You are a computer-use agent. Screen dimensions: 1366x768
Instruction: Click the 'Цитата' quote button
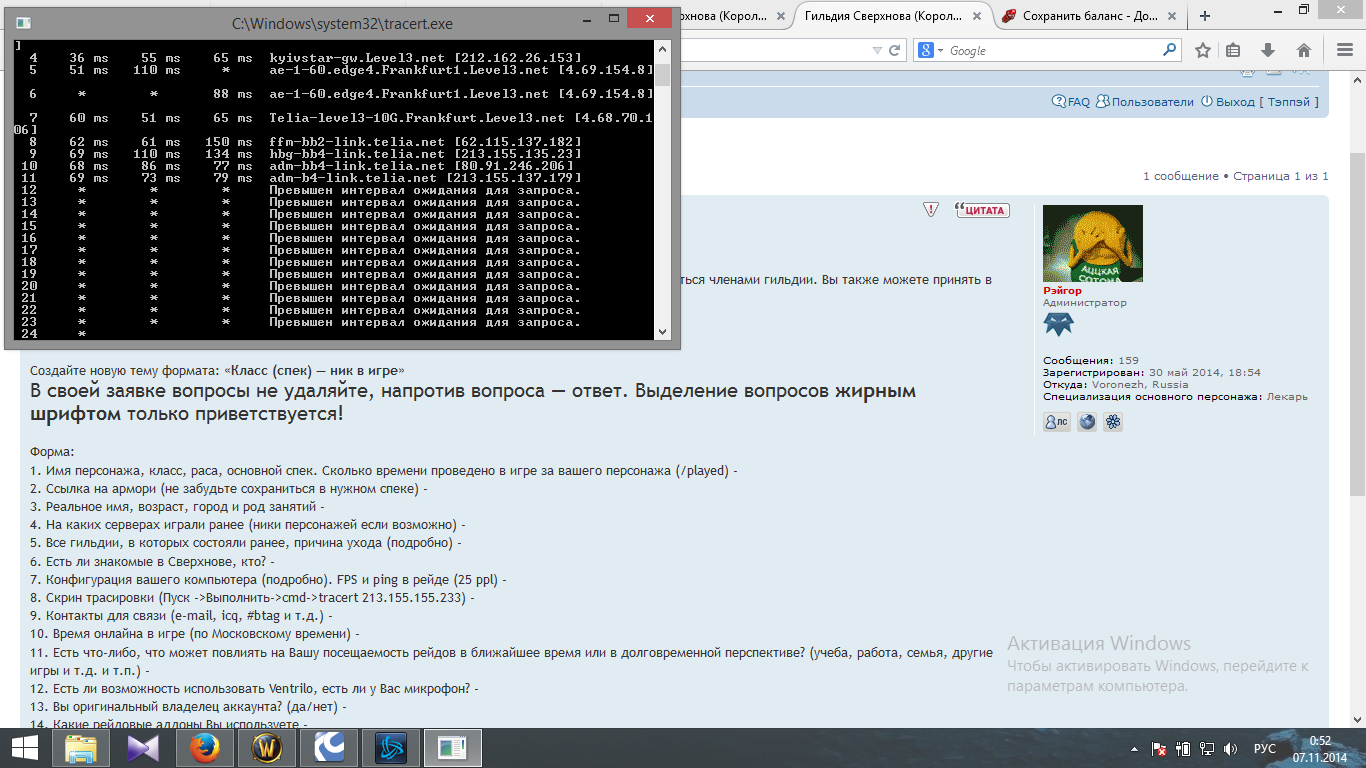982,210
